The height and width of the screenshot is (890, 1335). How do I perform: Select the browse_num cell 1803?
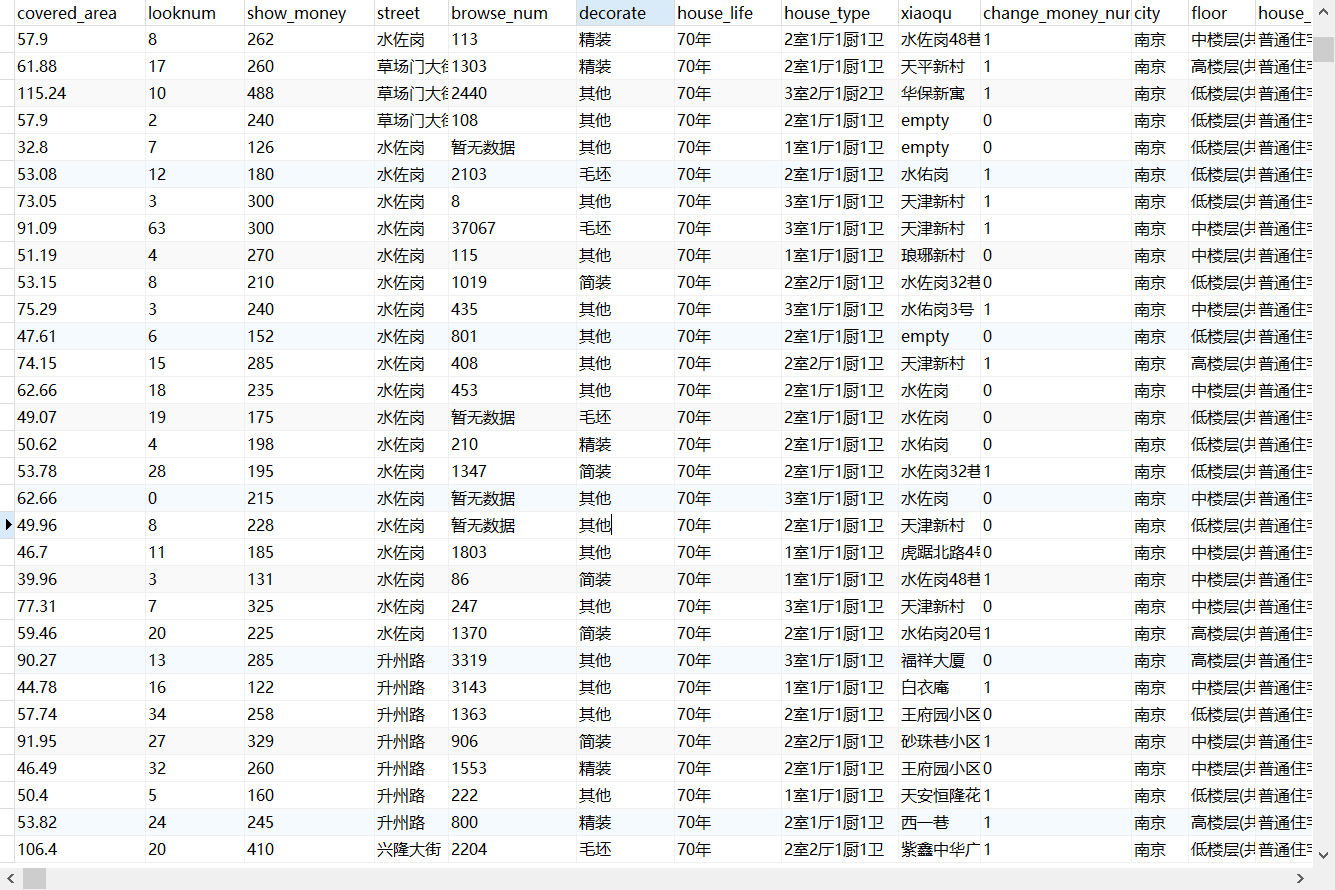512,552
